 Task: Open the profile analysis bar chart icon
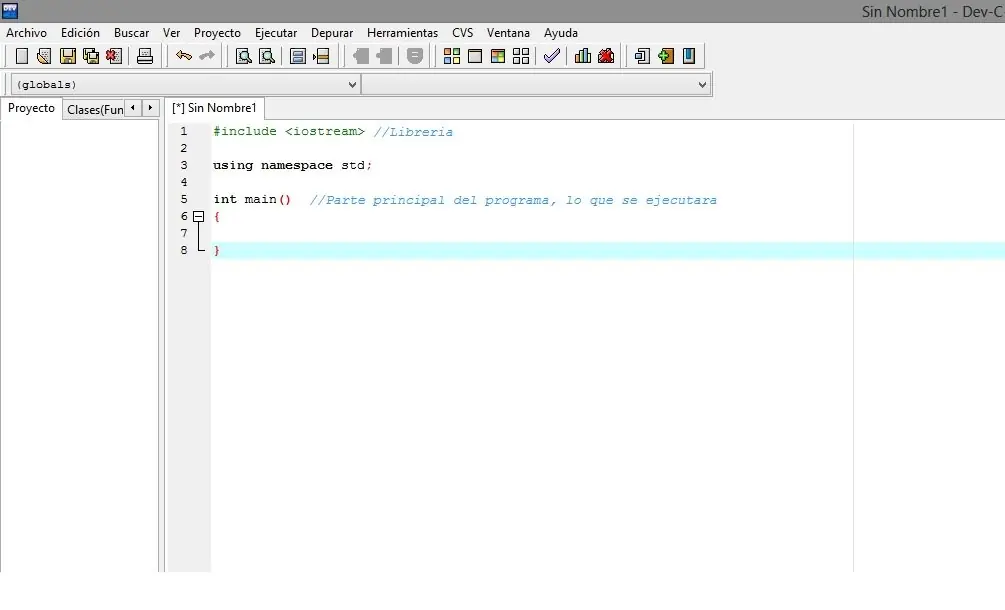(583, 56)
